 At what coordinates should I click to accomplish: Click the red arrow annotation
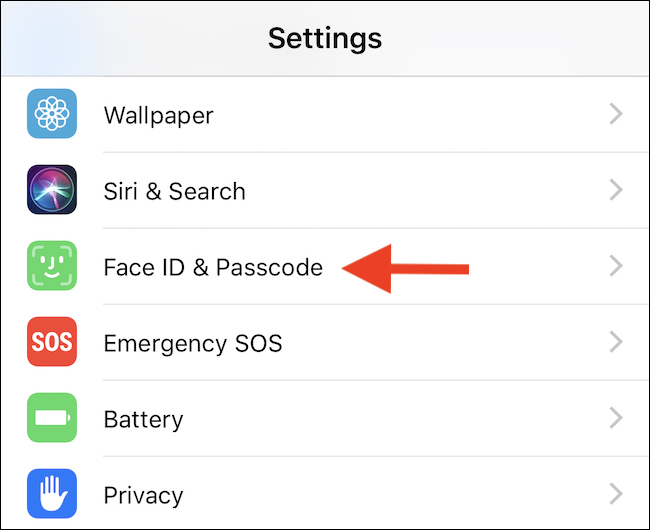point(405,267)
